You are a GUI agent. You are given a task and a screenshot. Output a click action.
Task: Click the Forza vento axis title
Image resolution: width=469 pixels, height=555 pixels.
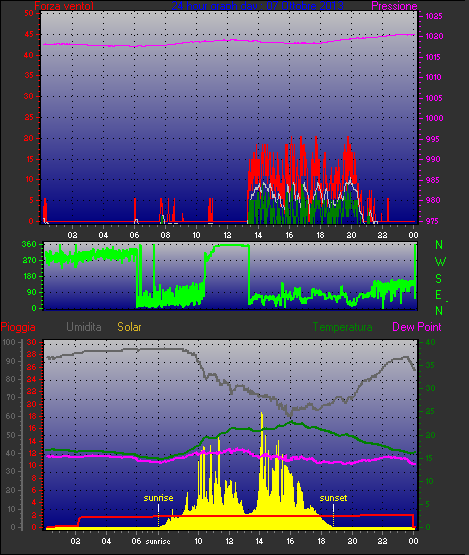tap(64, 6)
